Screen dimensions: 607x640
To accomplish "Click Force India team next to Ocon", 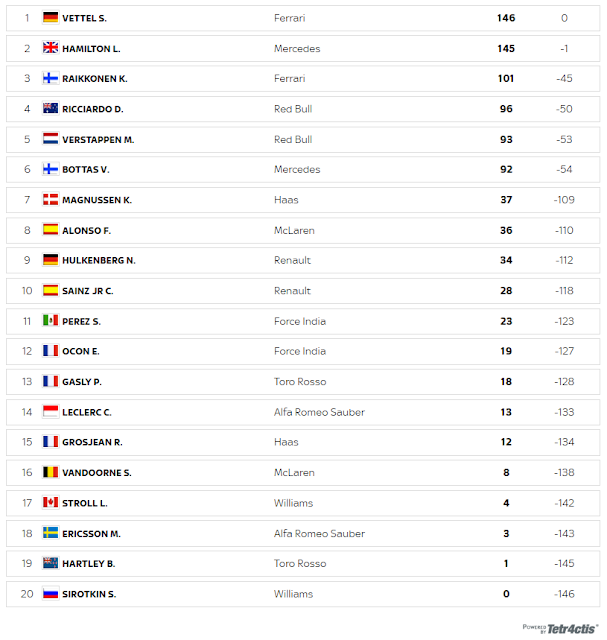I will pyautogui.click(x=300, y=351).
